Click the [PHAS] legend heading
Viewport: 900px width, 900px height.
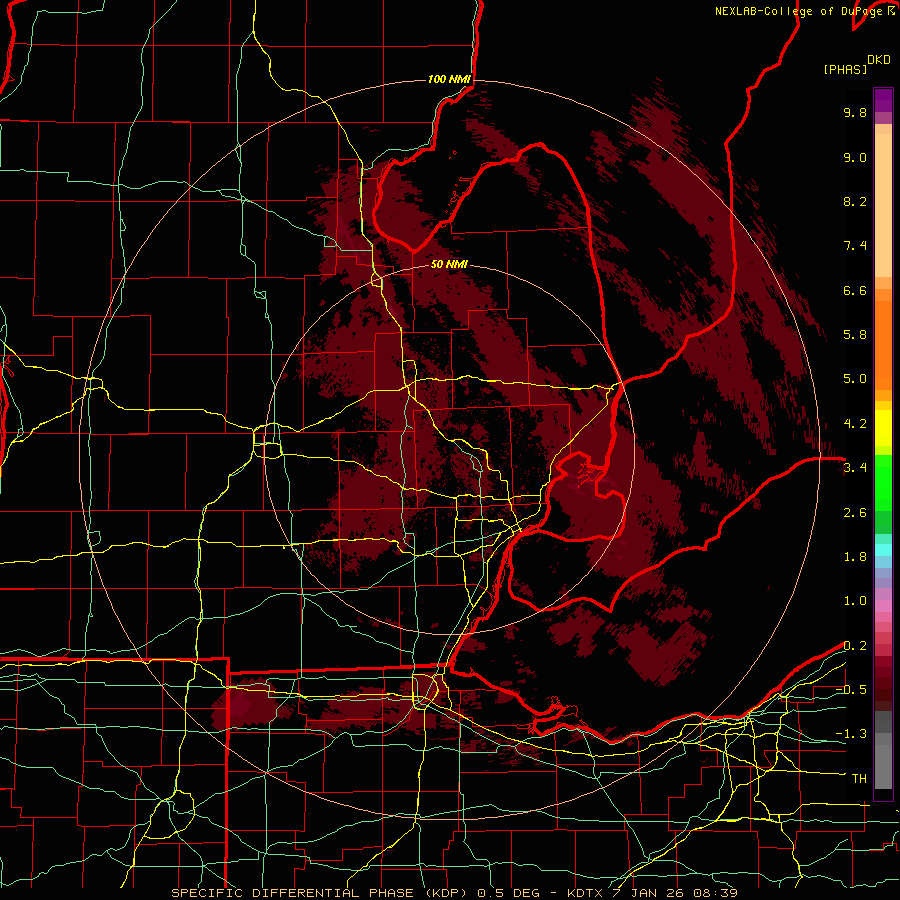point(845,69)
